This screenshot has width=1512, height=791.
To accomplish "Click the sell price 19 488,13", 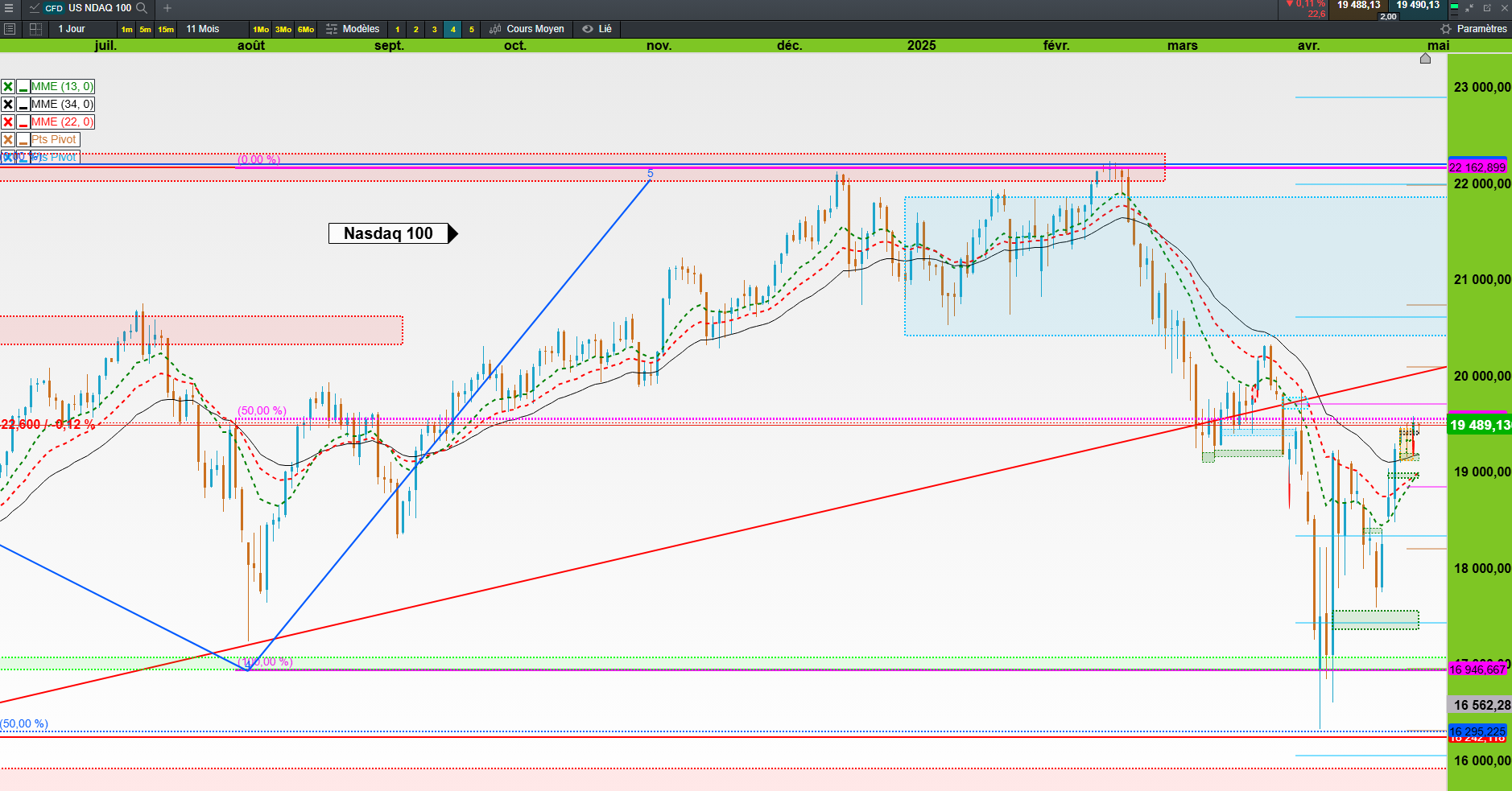I will (x=1359, y=5).
